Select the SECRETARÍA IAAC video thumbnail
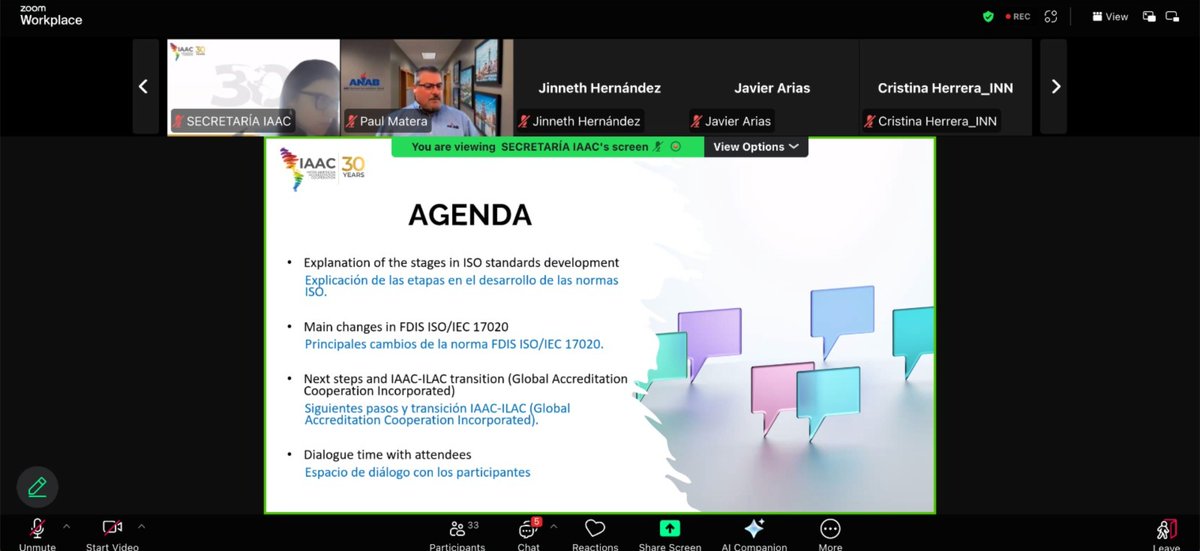Image resolution: width=1200 pixels, height=551 pixels. (x=253, y=87)
